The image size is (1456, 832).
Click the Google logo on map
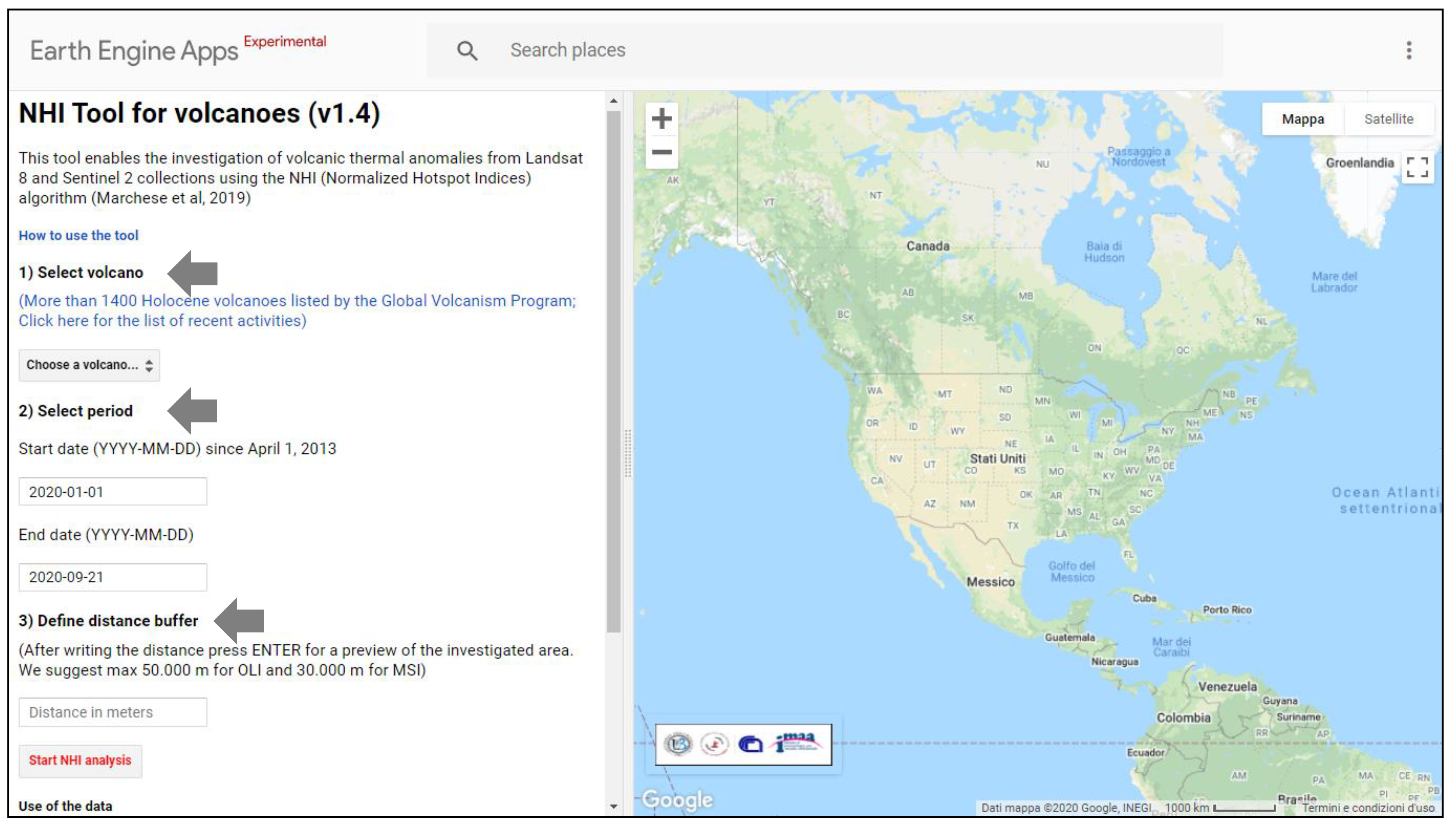click(677, 799)
